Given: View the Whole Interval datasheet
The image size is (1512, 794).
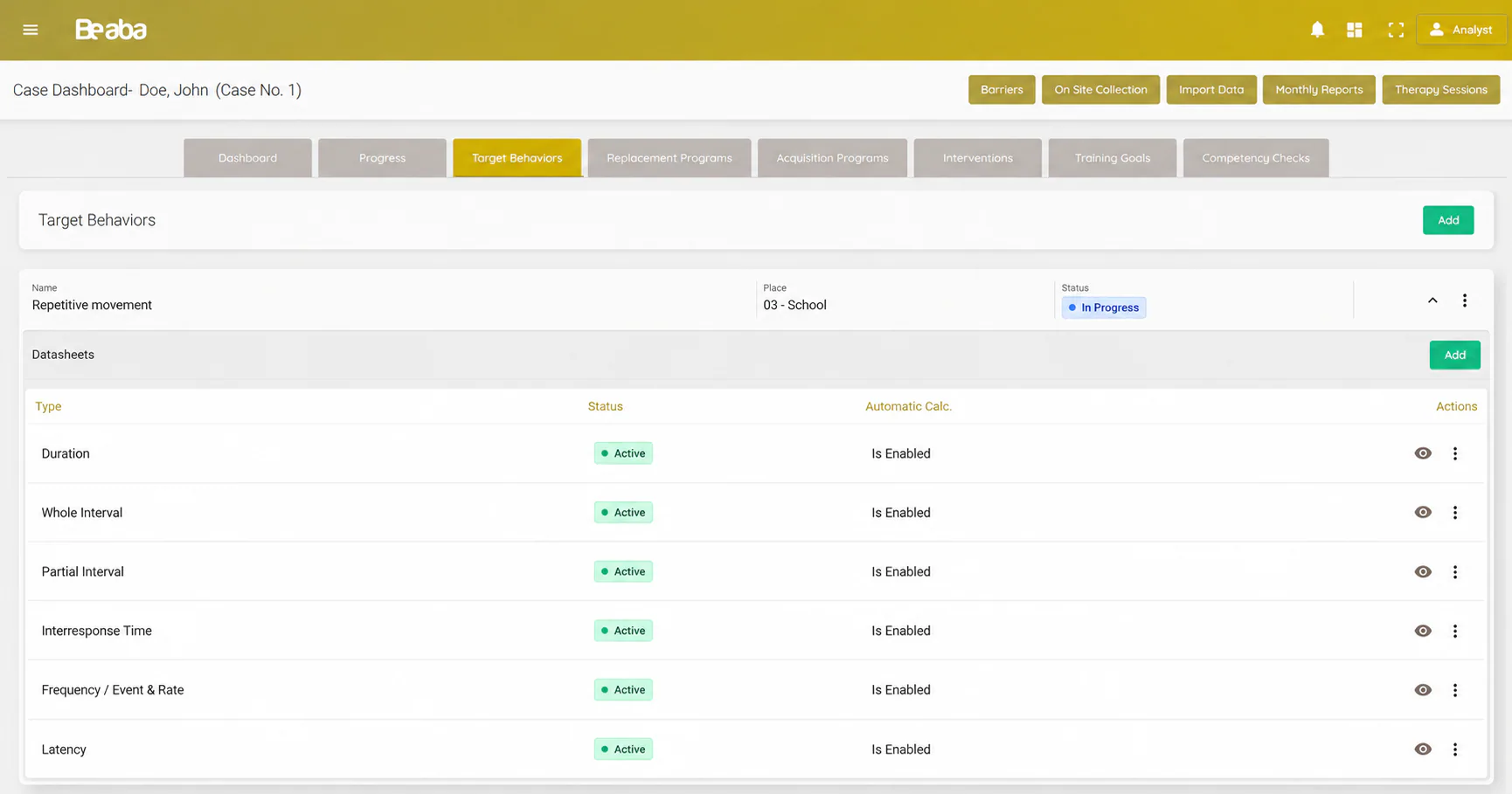Looking at the screenshot, I should [x=1423, y=513].
